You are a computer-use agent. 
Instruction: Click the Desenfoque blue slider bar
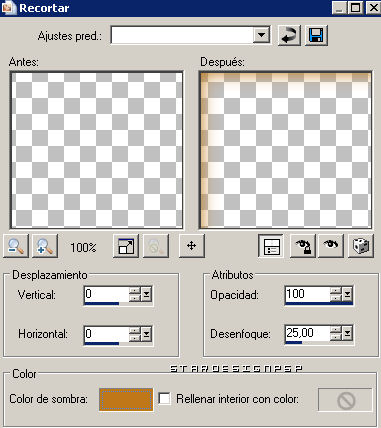coord(294,342)
